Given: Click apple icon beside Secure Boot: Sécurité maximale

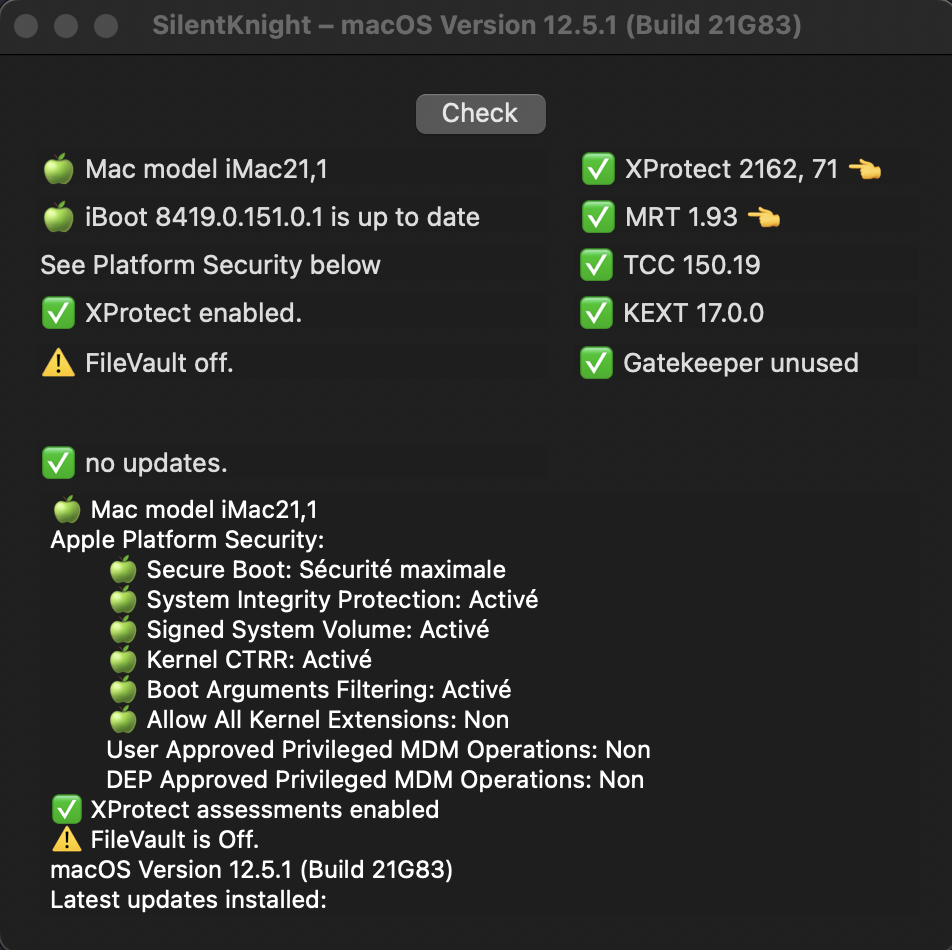Looking at the screenshot, I should (123, 569).
